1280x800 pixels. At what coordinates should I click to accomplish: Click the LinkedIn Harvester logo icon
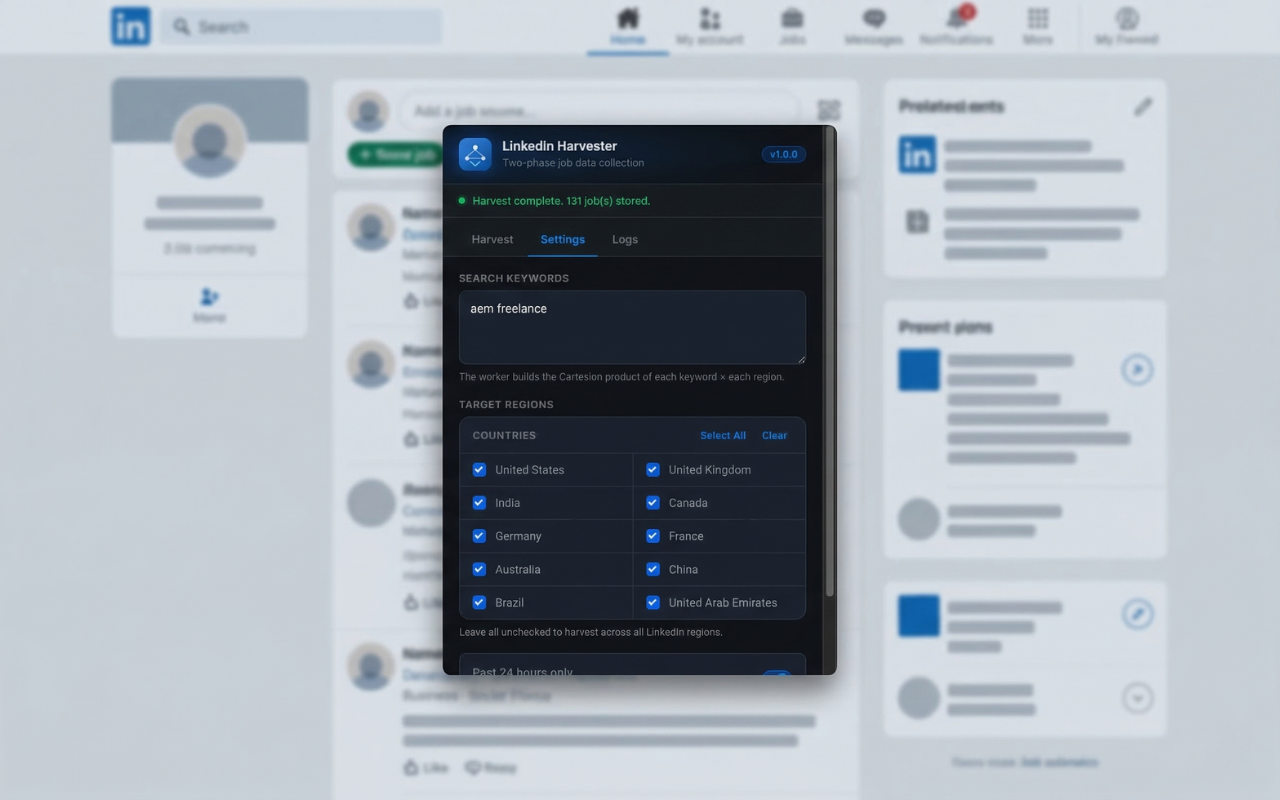475,154
